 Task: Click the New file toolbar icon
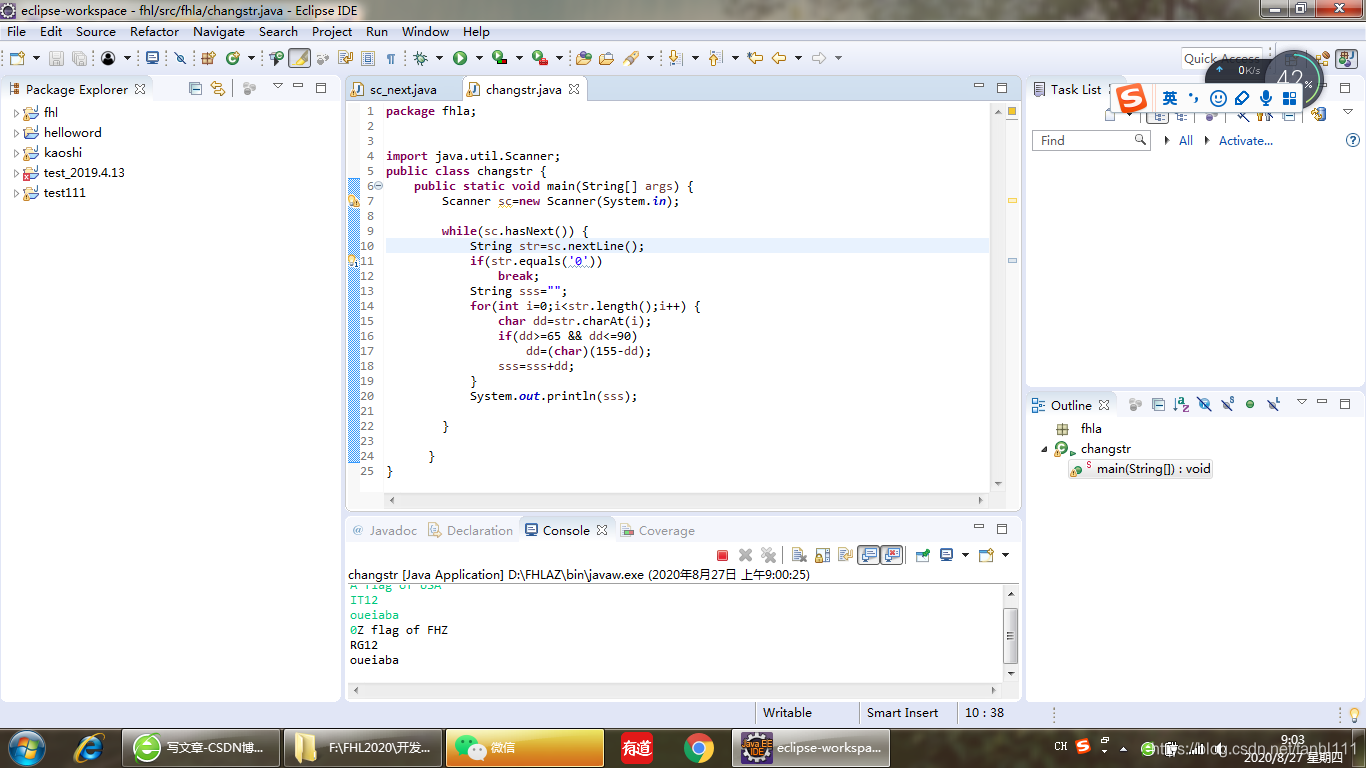coord(17,58)
